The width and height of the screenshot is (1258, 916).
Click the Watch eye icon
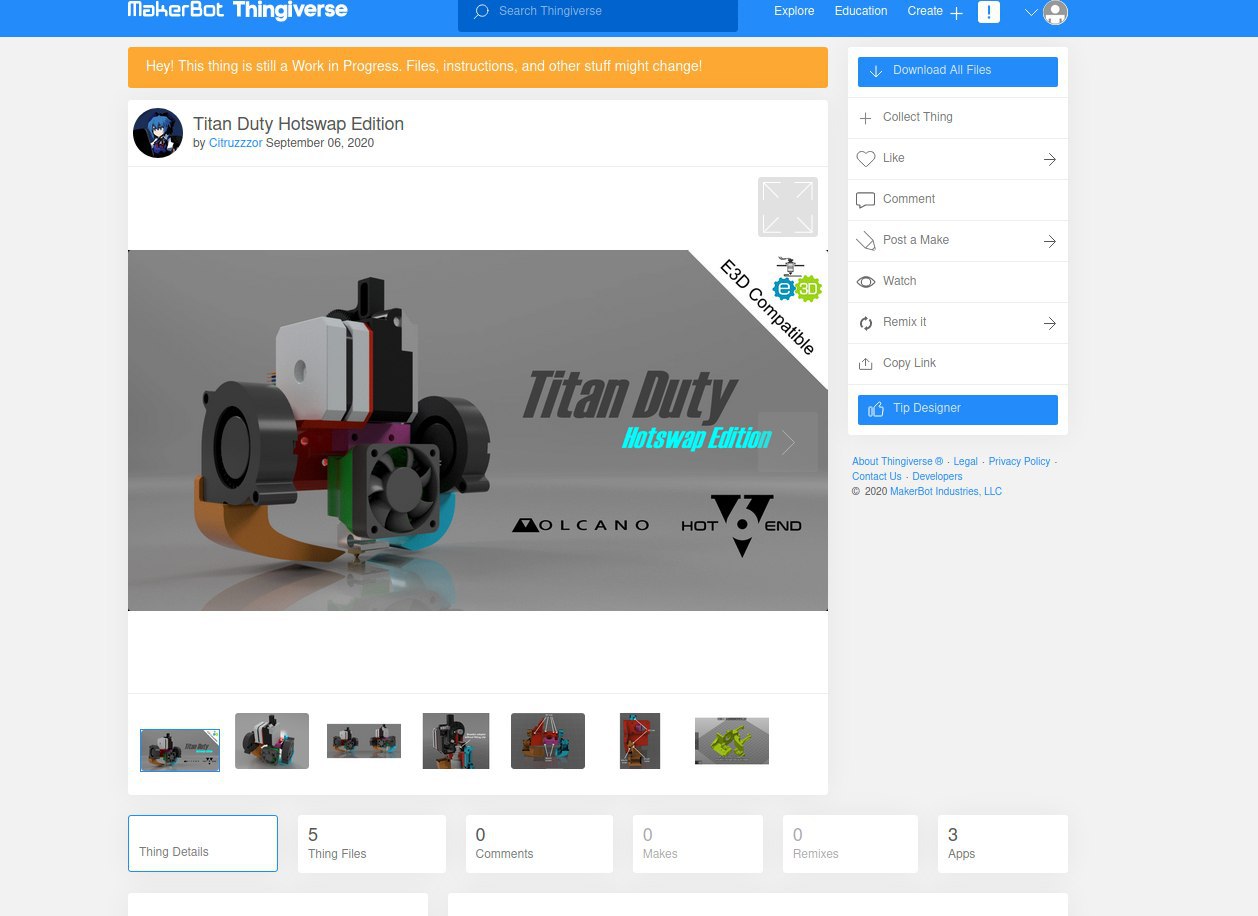point(866,282)
